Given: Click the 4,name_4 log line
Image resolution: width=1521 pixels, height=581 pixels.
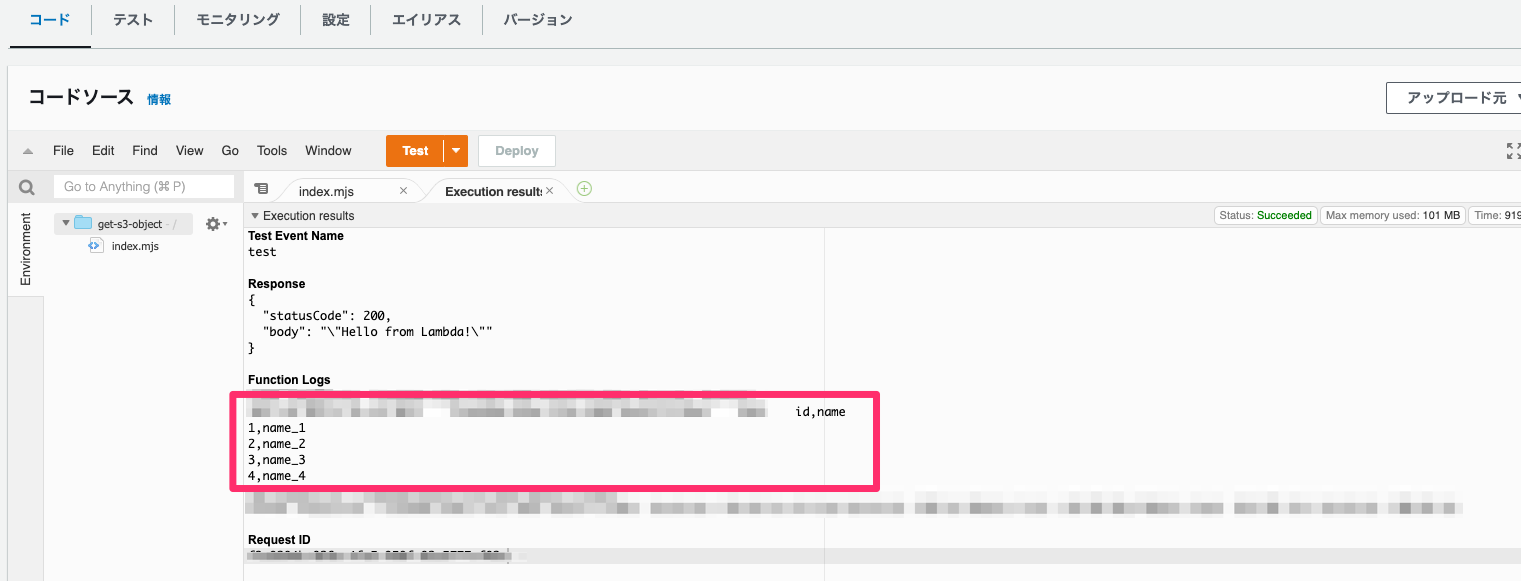Looking at the screenshot, I should (x=277, y=476).
